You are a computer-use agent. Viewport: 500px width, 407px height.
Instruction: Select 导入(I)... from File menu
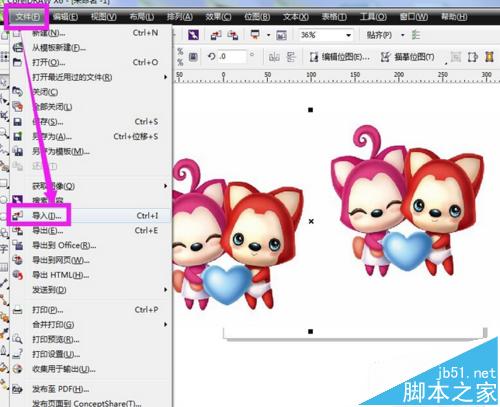coord(91,216)
